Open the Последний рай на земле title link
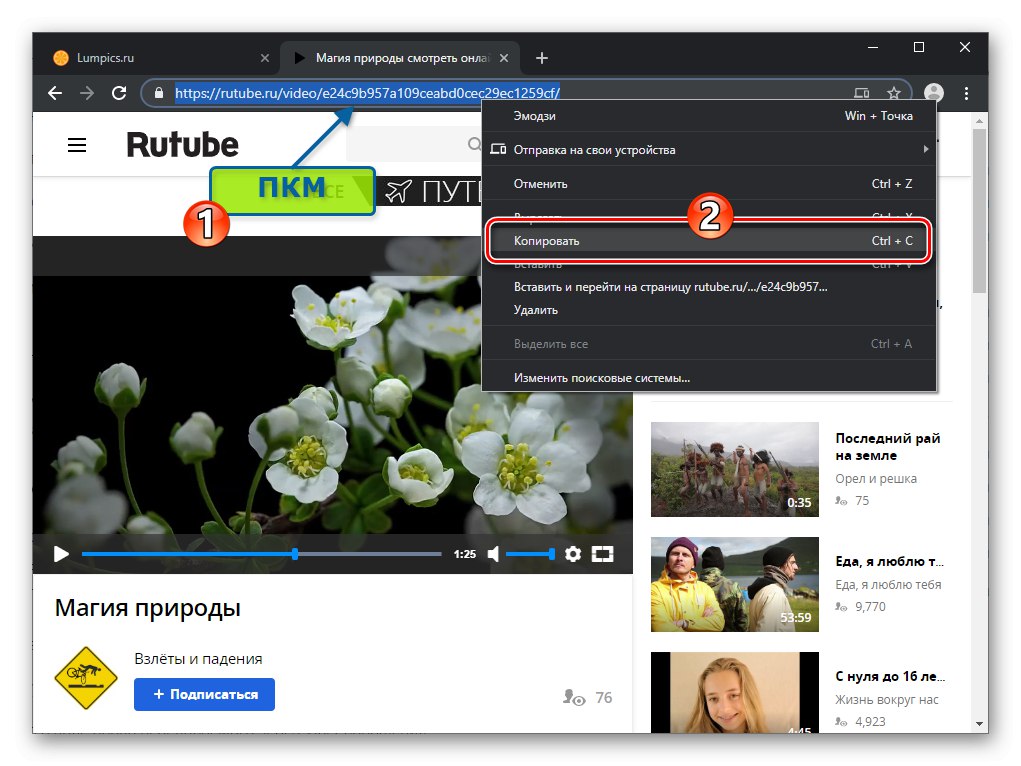The image size is (1021, 766). [x=888, y=447]
